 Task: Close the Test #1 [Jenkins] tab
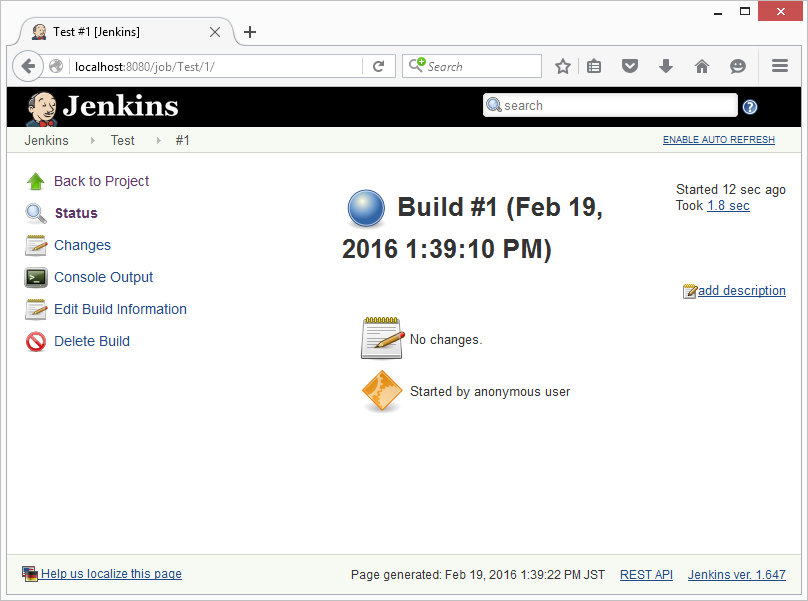point(215,32)
